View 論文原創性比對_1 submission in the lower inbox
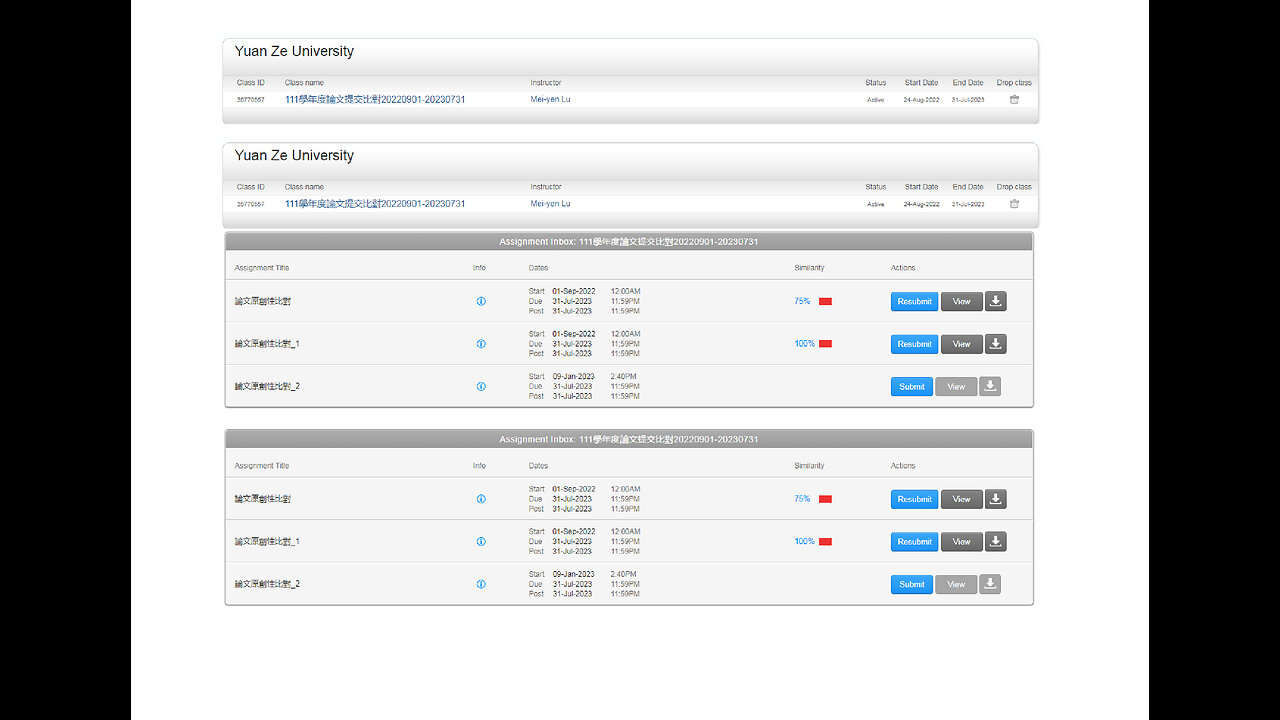 (x=961, y=542)
